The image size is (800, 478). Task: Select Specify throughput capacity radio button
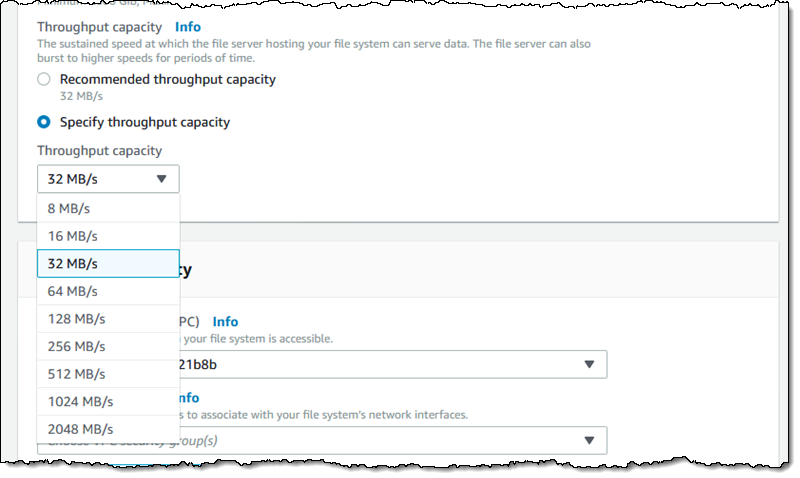43,122
